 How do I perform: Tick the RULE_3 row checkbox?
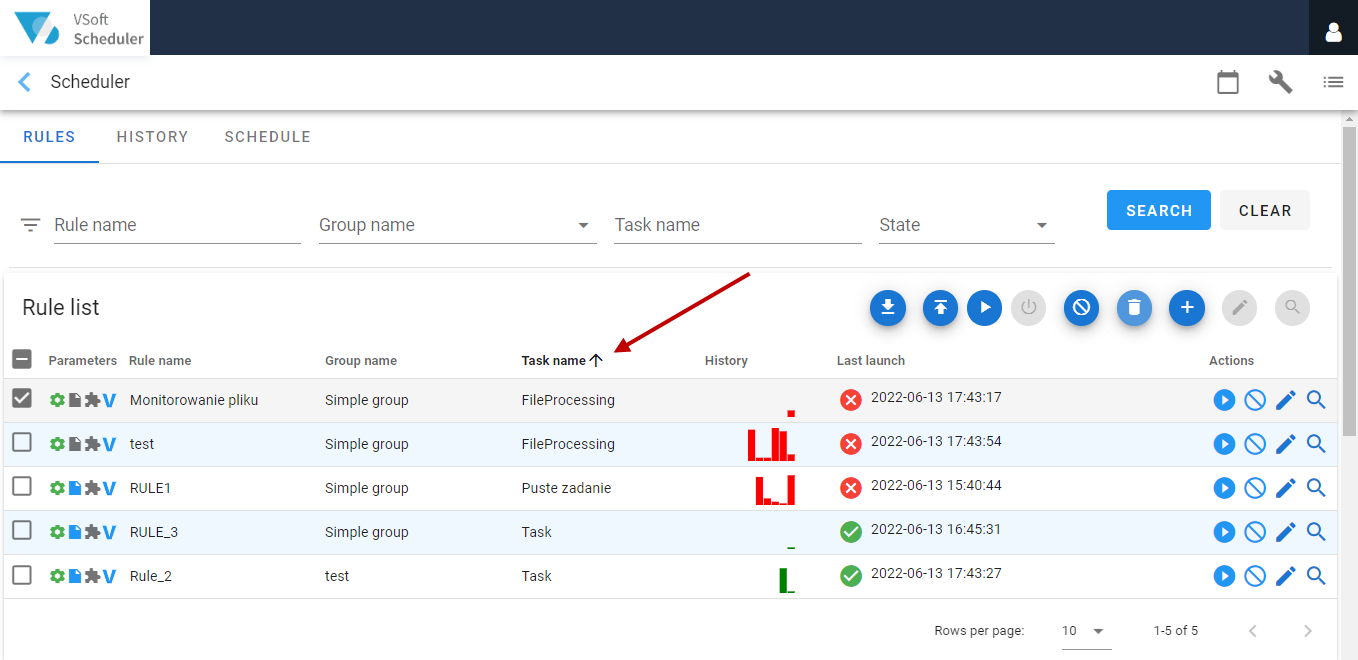pyautogui.click(x=22, y=530)
